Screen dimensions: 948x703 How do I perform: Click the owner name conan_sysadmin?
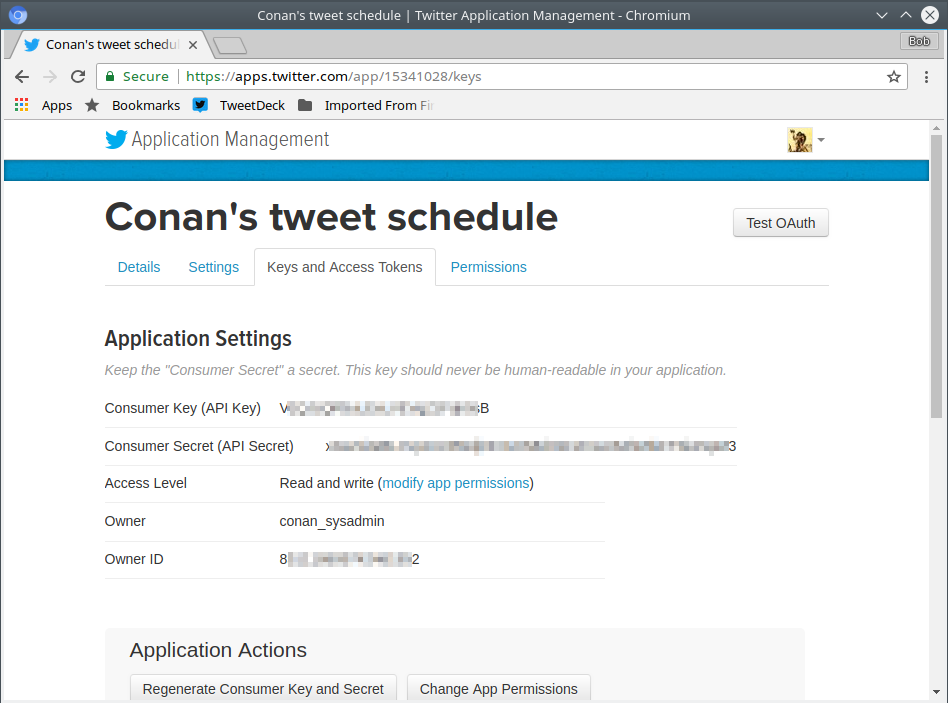tap(332, 521)
